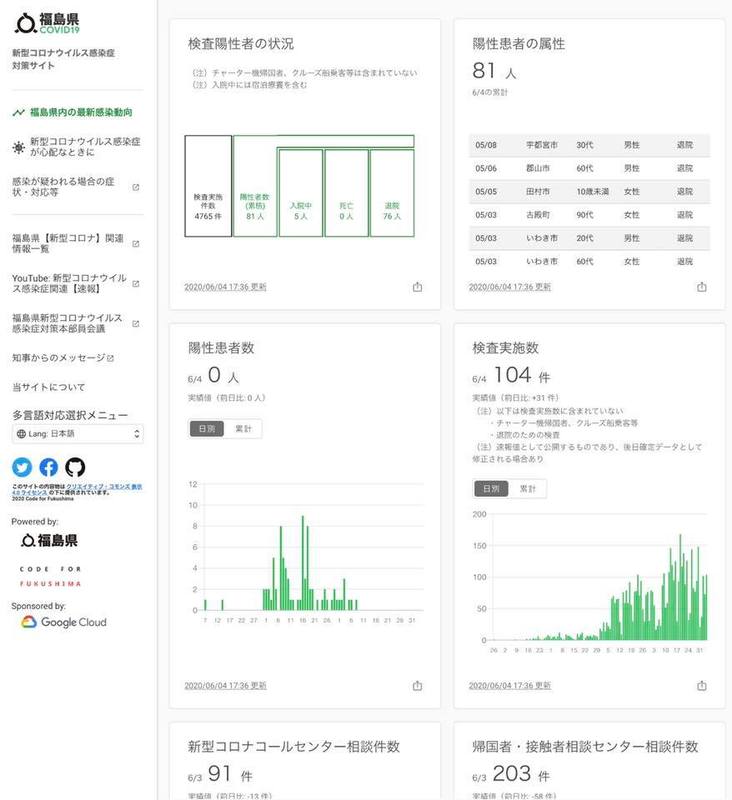Select the 05/03 古殿町 patient row
The height and width of the screenshot is (800, 732).
[x=589, y=215]
